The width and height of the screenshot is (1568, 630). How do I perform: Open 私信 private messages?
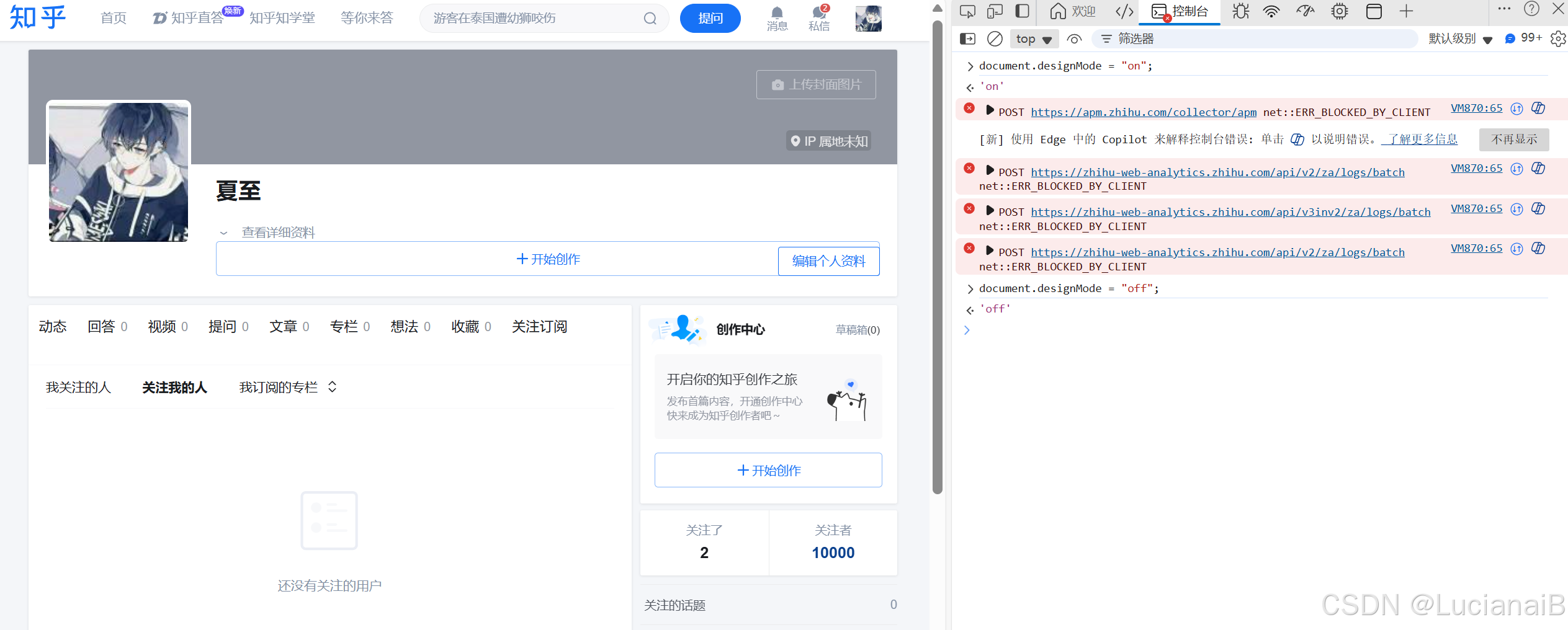[819, 19]
